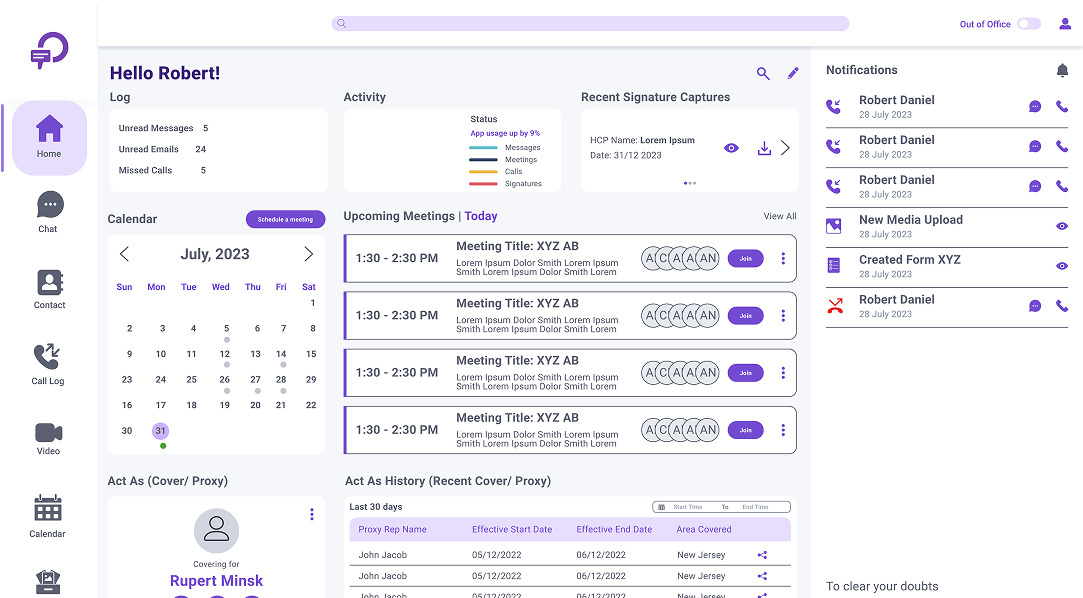Download the recent signature capture
This screenshot has width=1083, height=598.
pyautogui.click(x=764, y=148)
